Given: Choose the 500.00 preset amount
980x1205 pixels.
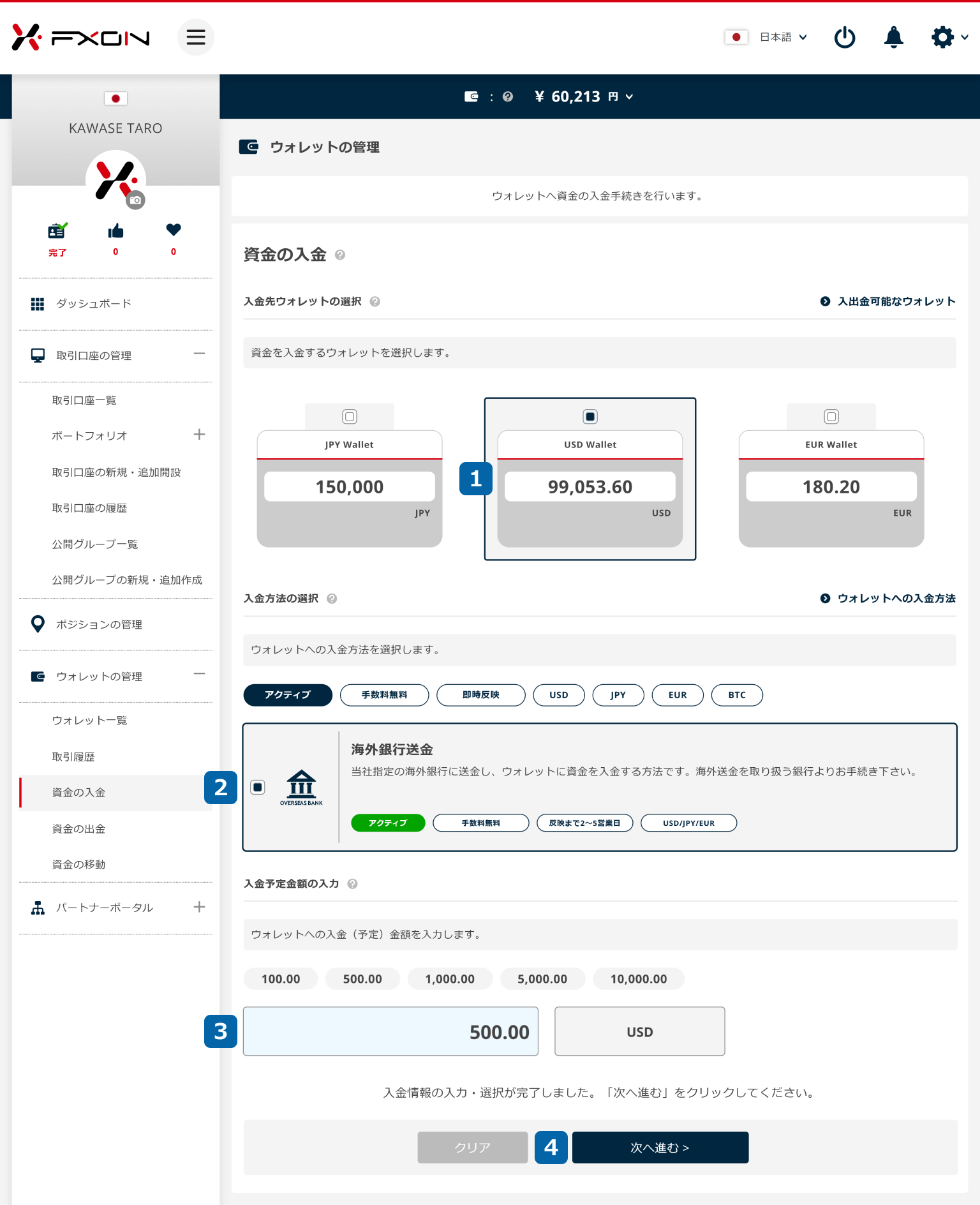Looking at the screenshot, I should coord(362,979).
